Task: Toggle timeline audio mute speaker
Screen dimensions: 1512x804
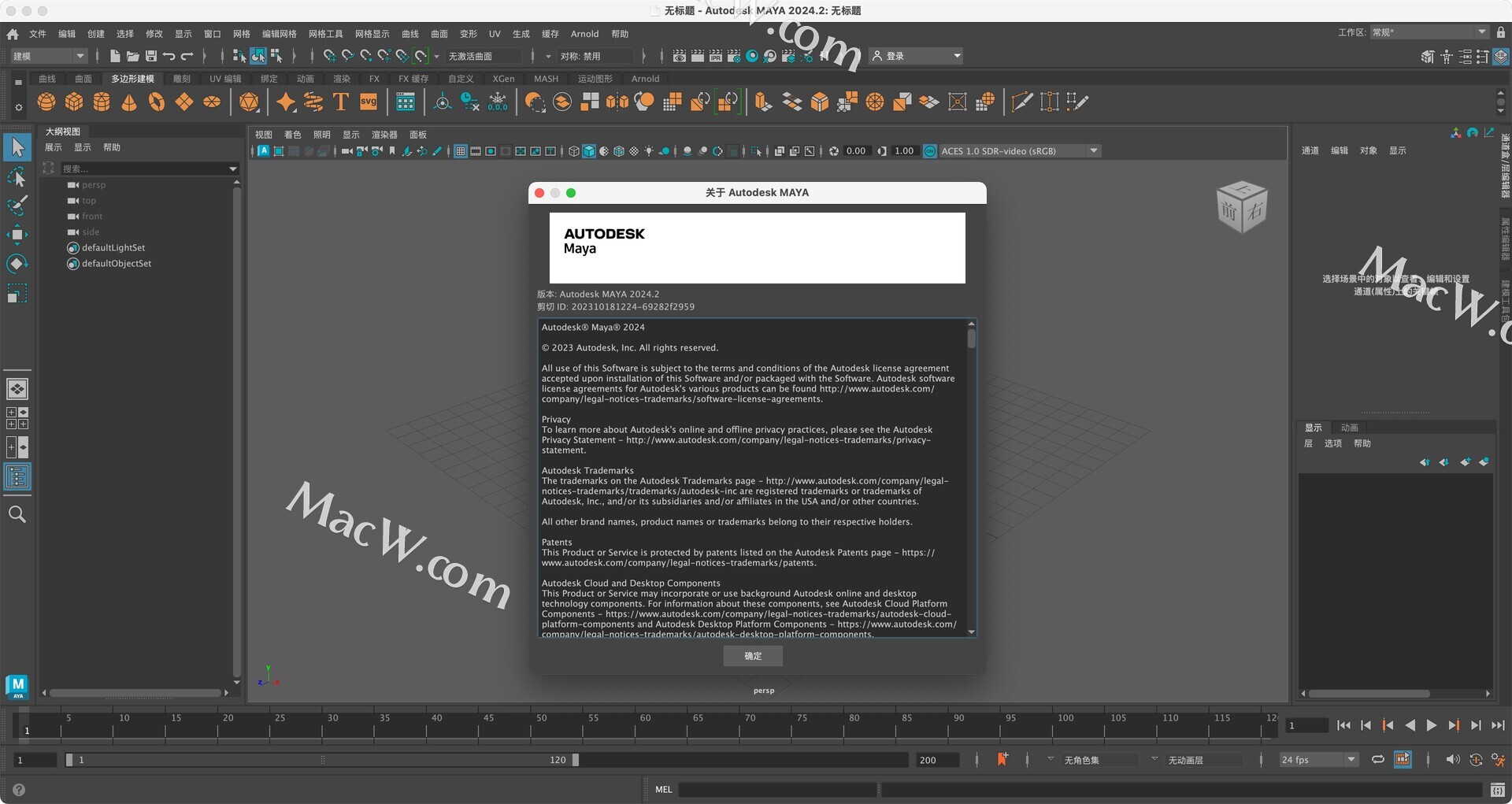Action: tap(1452, 759)
